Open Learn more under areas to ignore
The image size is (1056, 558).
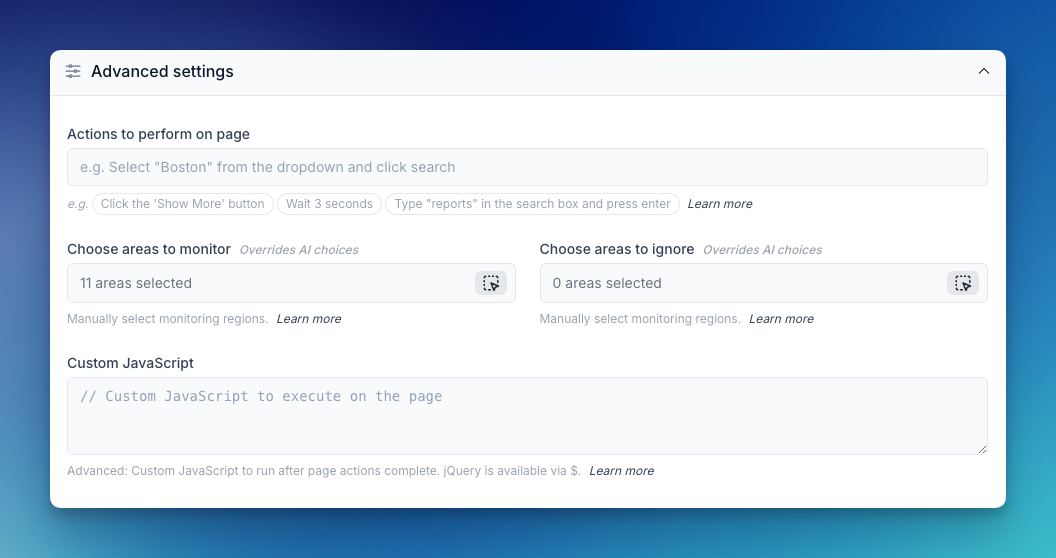click(x=781, y=319)
